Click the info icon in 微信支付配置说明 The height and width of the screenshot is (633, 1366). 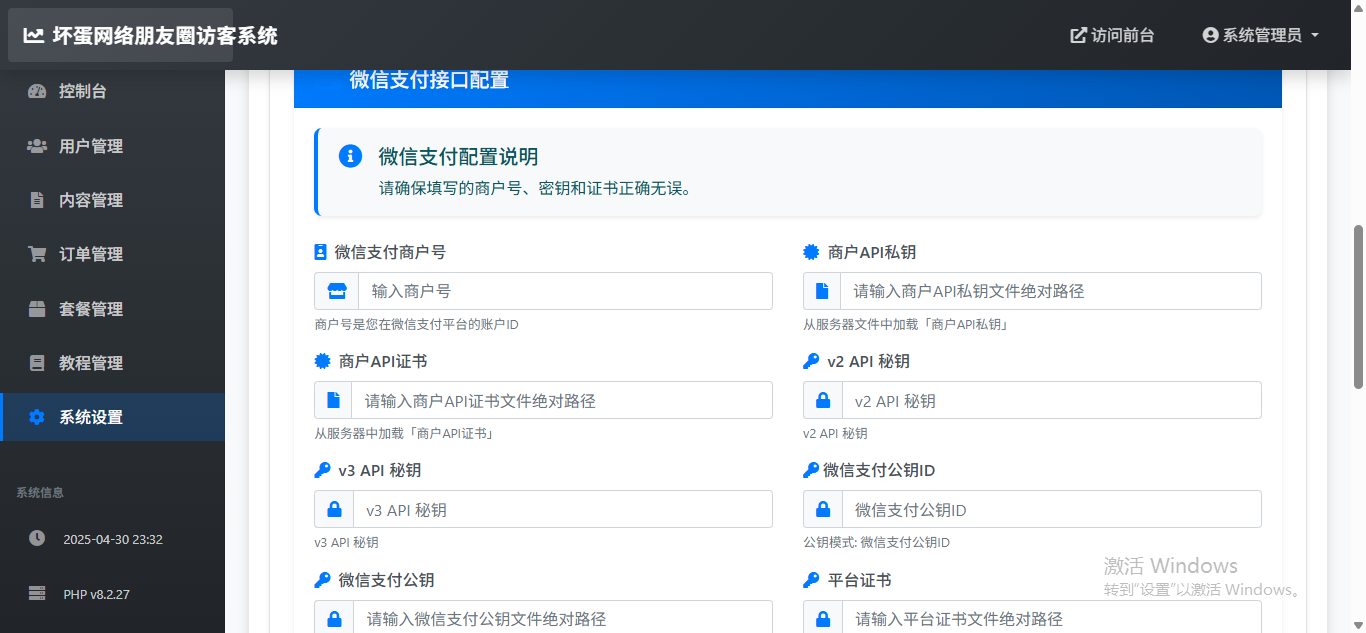(x=350, y=156)
